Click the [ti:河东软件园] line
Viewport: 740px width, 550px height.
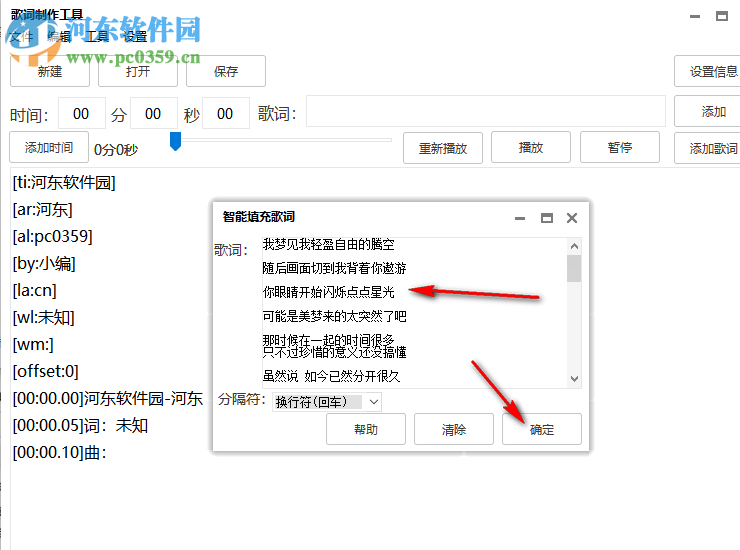coord(64,182)
